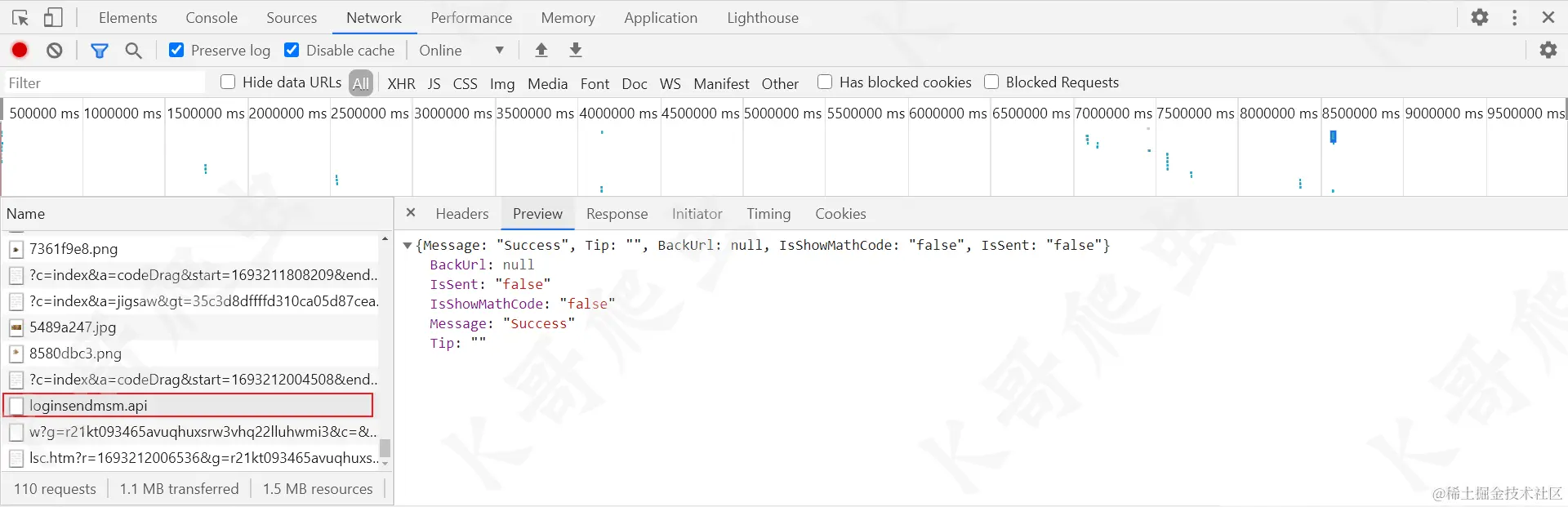Toggle Preserve log checkbox

tap(176, 50)
